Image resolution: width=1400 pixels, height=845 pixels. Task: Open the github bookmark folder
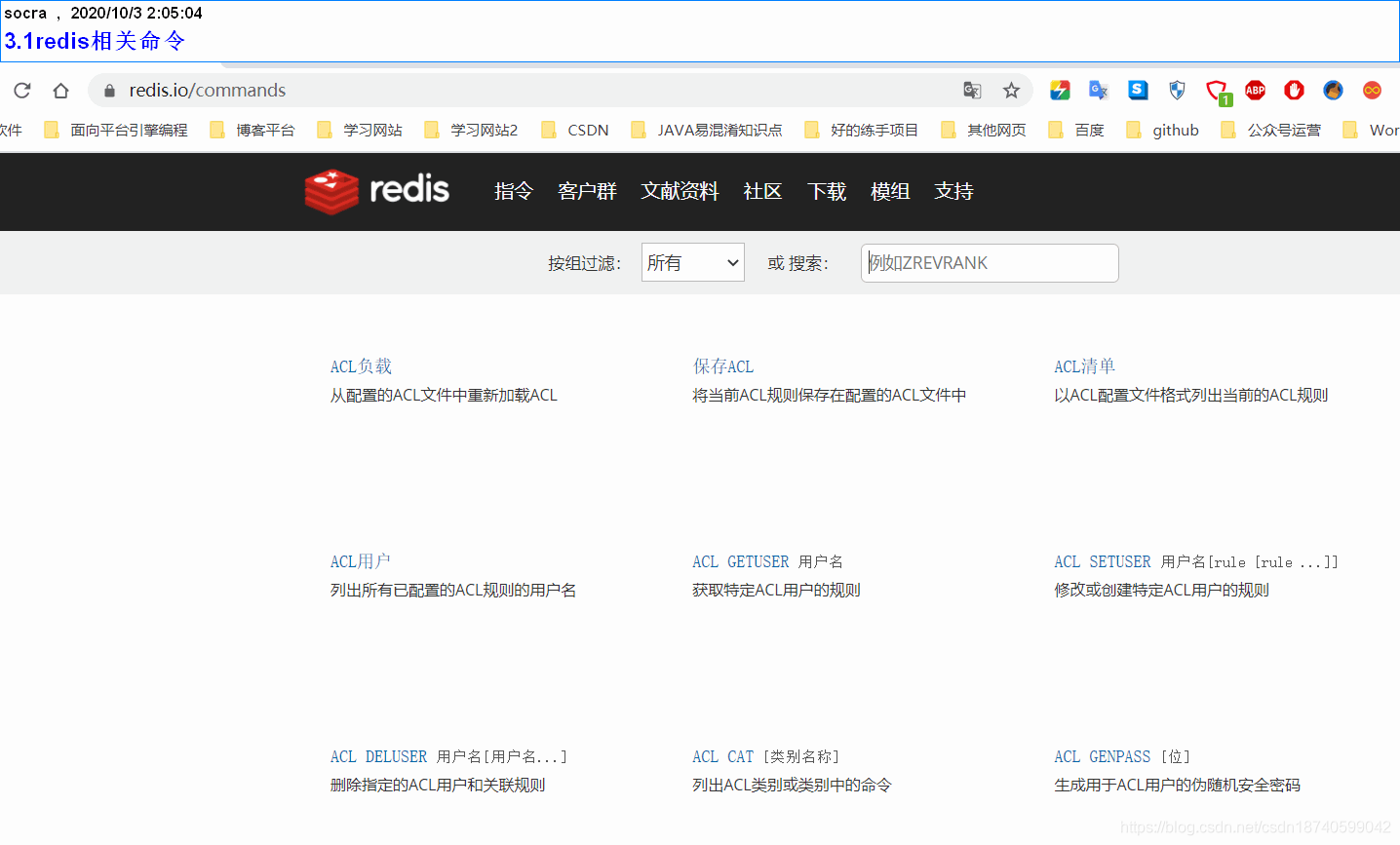1163,131
